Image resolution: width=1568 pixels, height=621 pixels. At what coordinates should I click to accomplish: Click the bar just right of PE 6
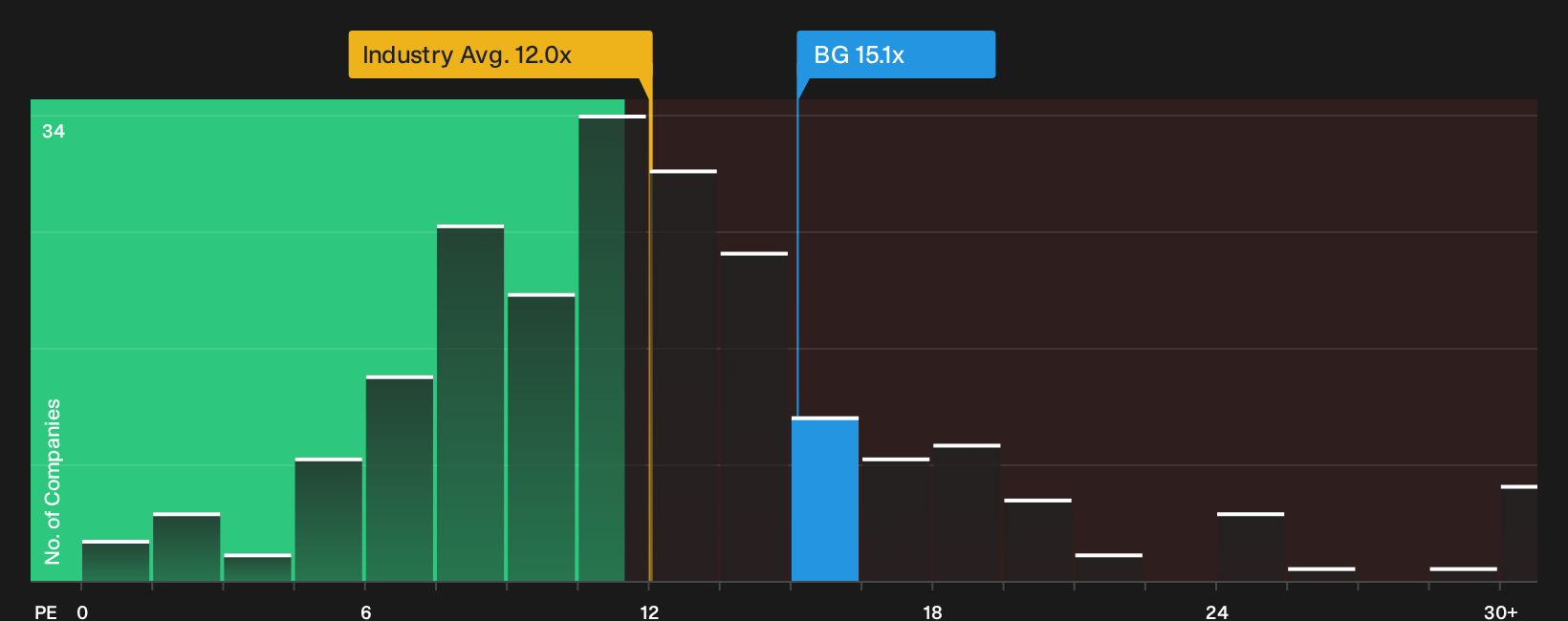[400, 479]
